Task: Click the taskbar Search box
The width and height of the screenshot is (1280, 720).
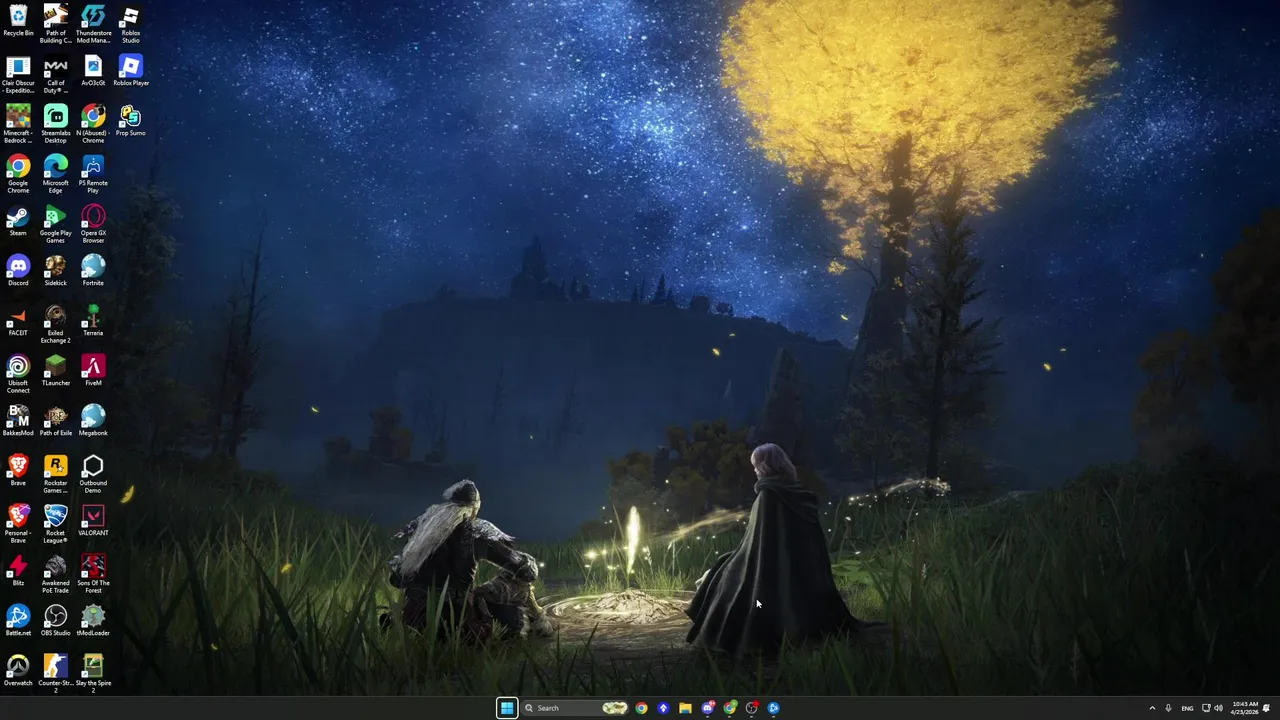Action: [x=575, y=708]
